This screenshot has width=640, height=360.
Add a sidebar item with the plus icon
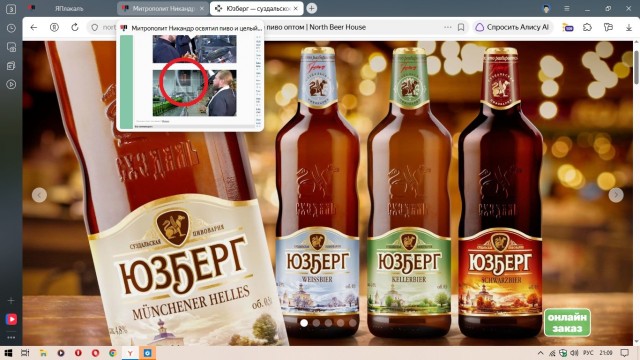(11, 300)
